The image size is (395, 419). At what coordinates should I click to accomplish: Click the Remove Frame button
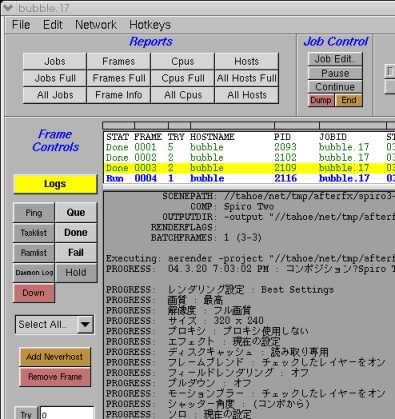click(x=55, y=377)
